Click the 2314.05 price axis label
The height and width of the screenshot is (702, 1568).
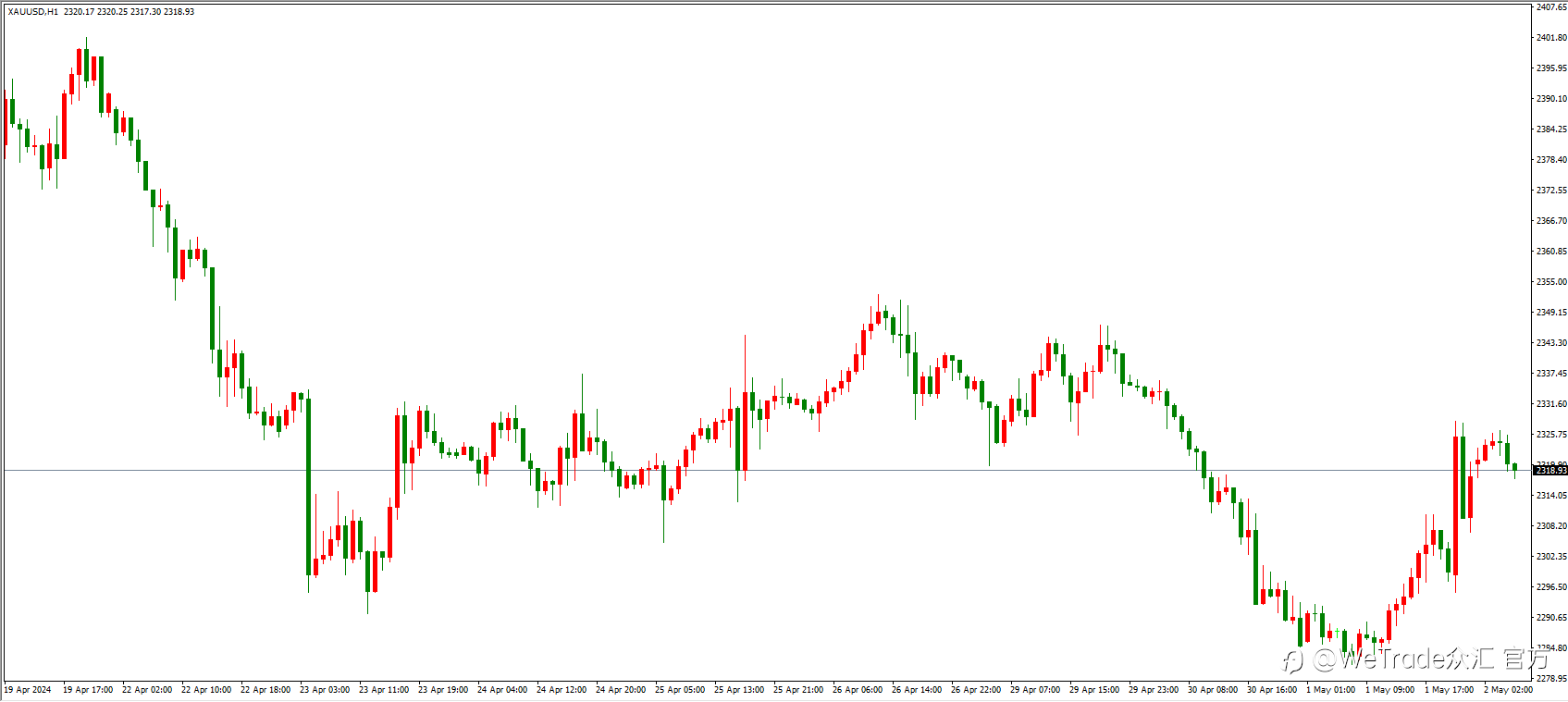coord(1551,496)
